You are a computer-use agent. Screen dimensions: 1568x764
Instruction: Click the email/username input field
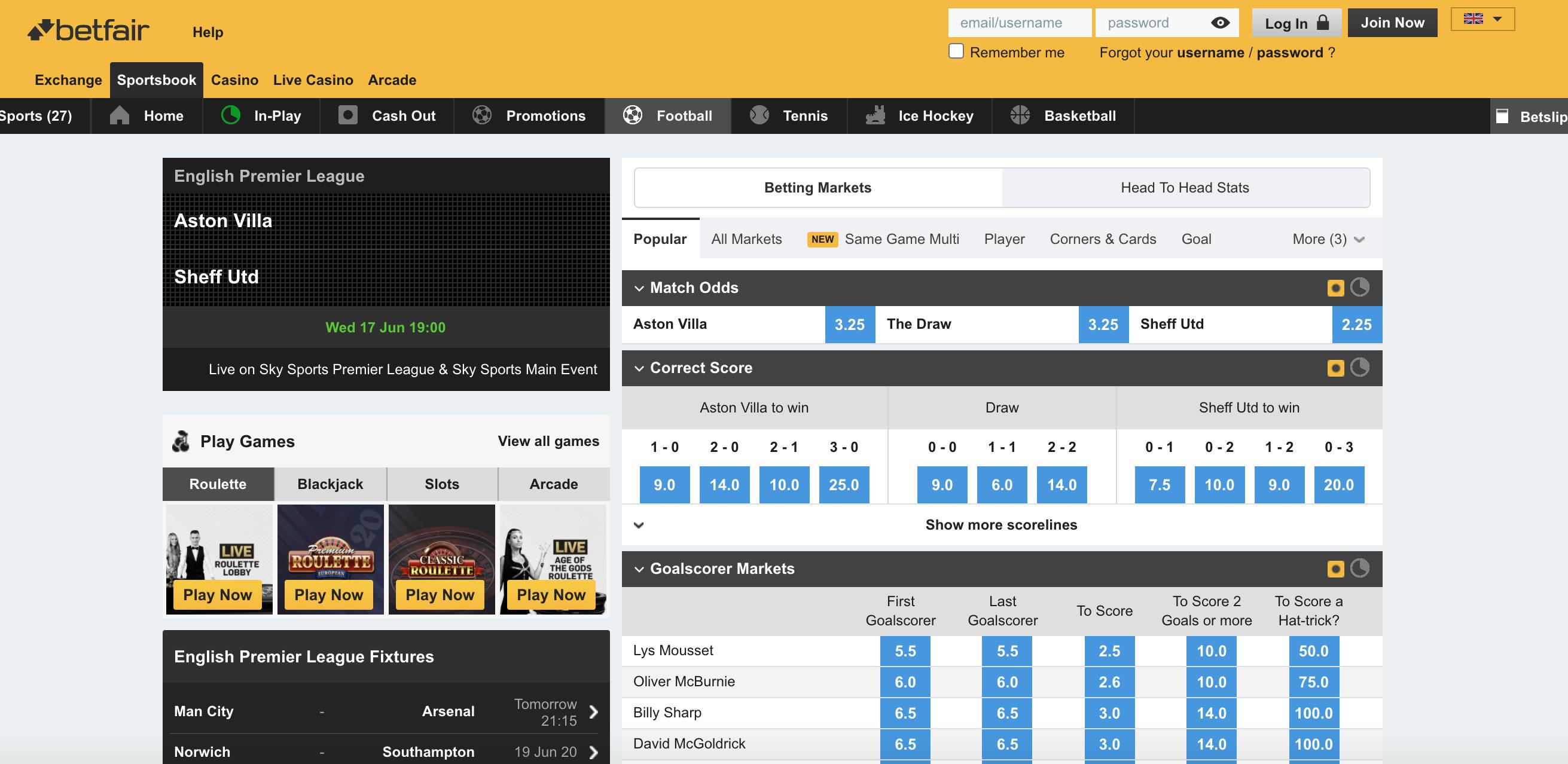click(x=1020, y=23)
